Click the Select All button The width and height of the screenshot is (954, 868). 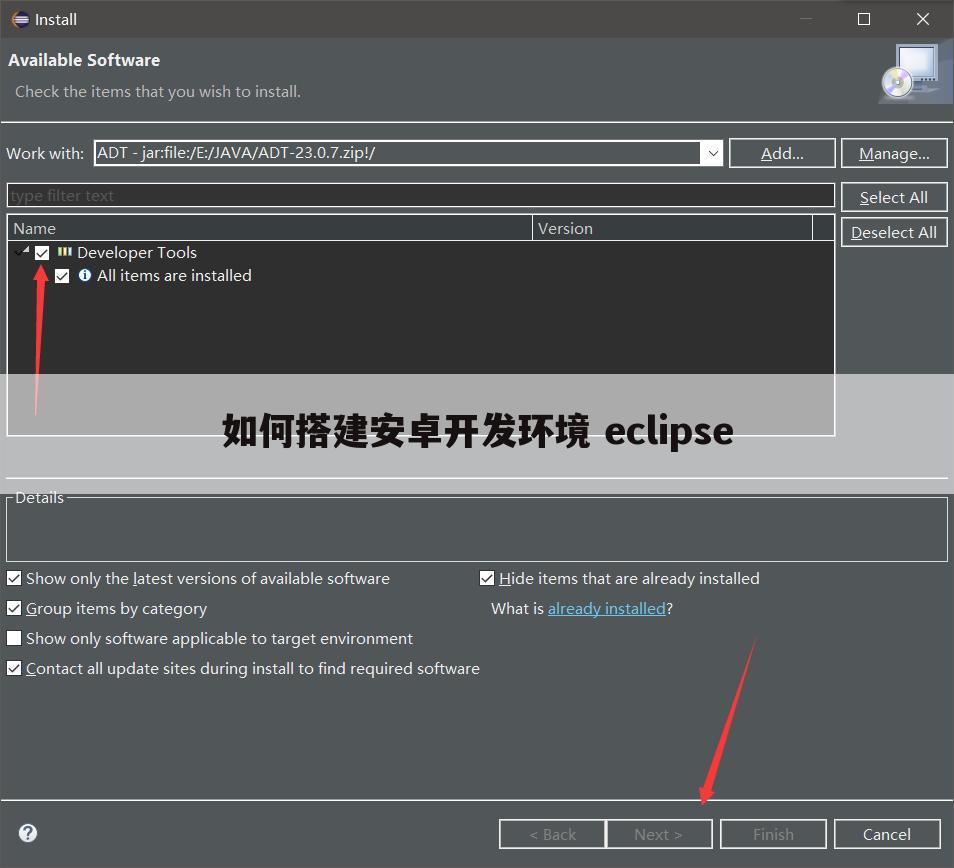894,198
